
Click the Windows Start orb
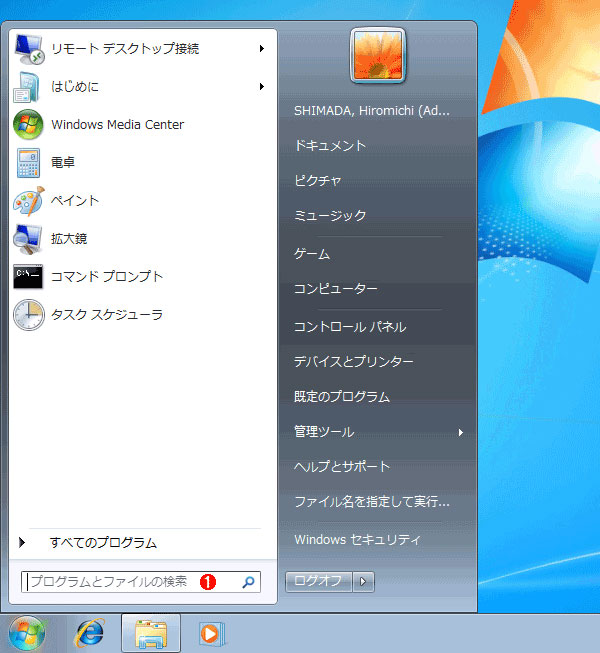coord(27,633)
